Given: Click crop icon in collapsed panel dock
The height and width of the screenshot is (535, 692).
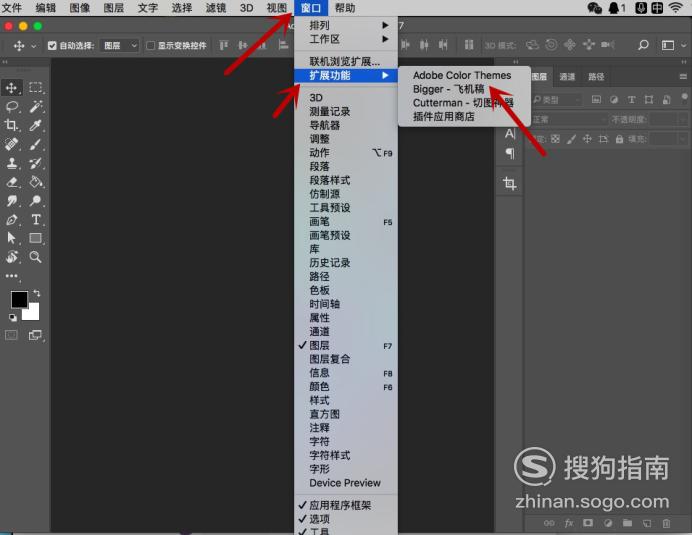Looking at the screenshot, I should click(x=510, y=183).
